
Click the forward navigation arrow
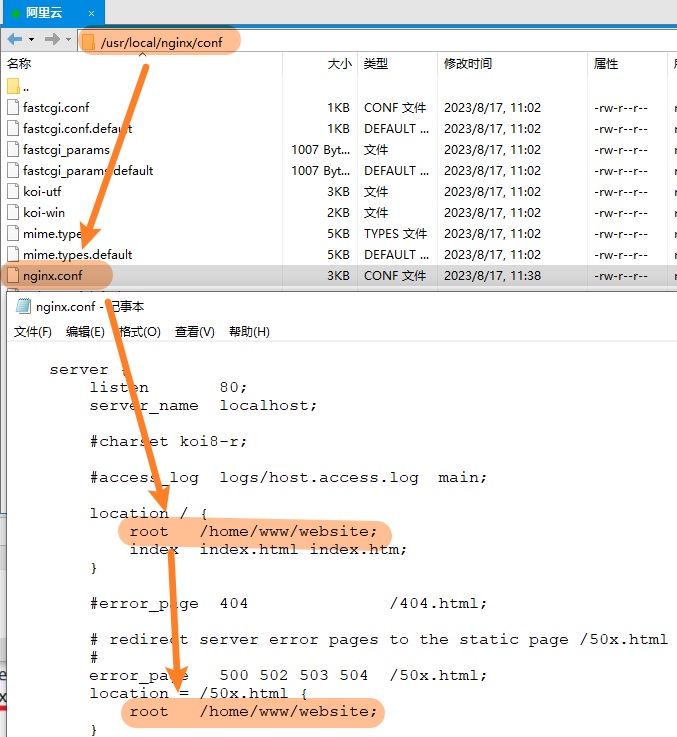[52, 39]
